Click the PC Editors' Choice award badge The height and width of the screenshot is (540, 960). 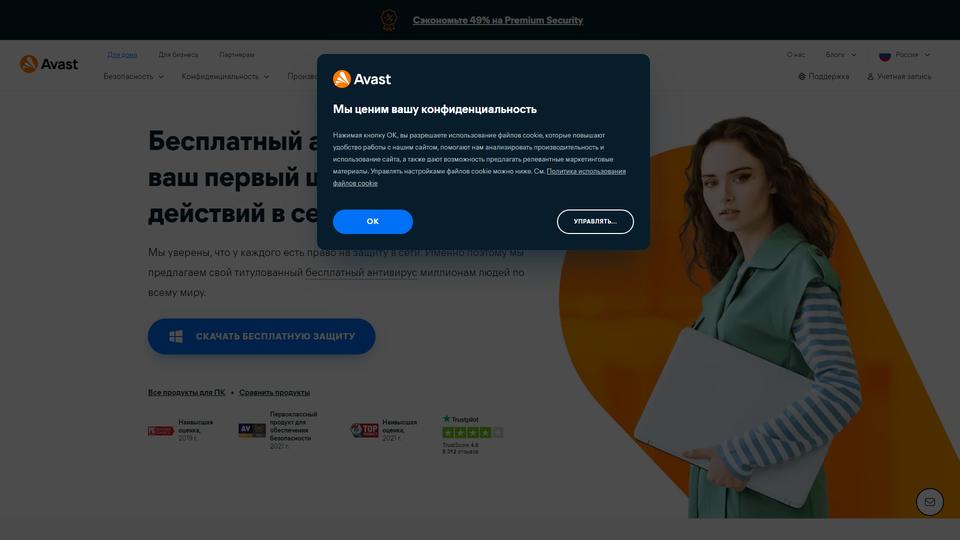click(161, 431)
